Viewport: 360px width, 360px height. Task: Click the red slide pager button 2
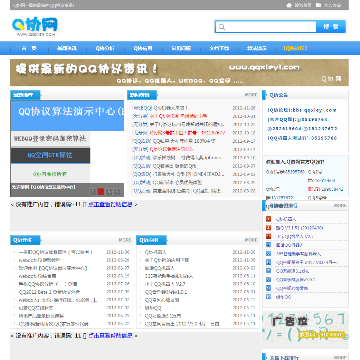[x=101, y=192]
